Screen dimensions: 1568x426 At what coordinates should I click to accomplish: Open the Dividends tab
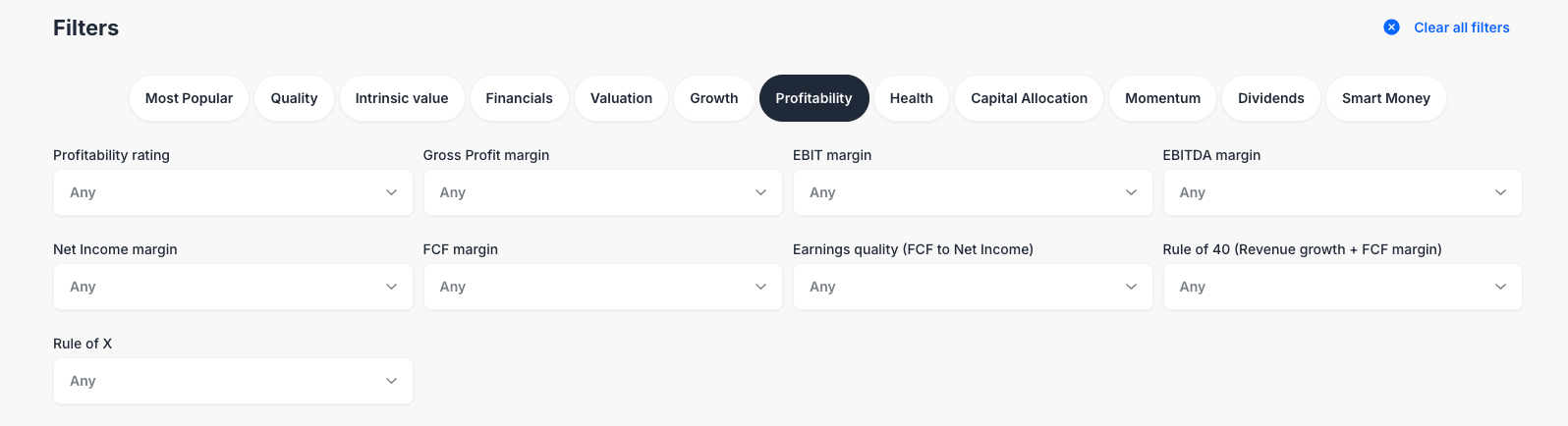click(x=1270, y=98)
